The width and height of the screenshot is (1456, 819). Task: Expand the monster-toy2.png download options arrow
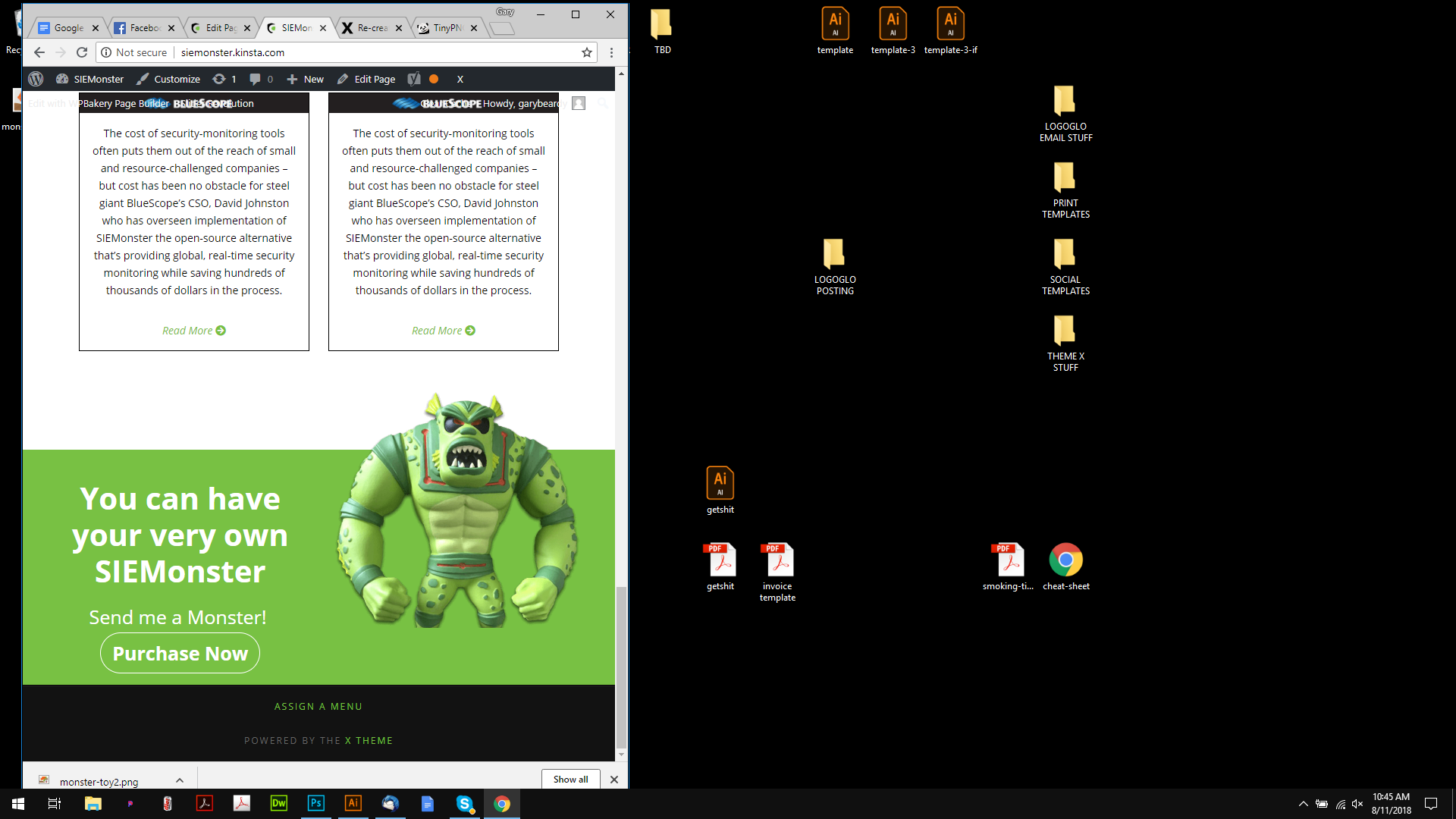pos(180,780)
